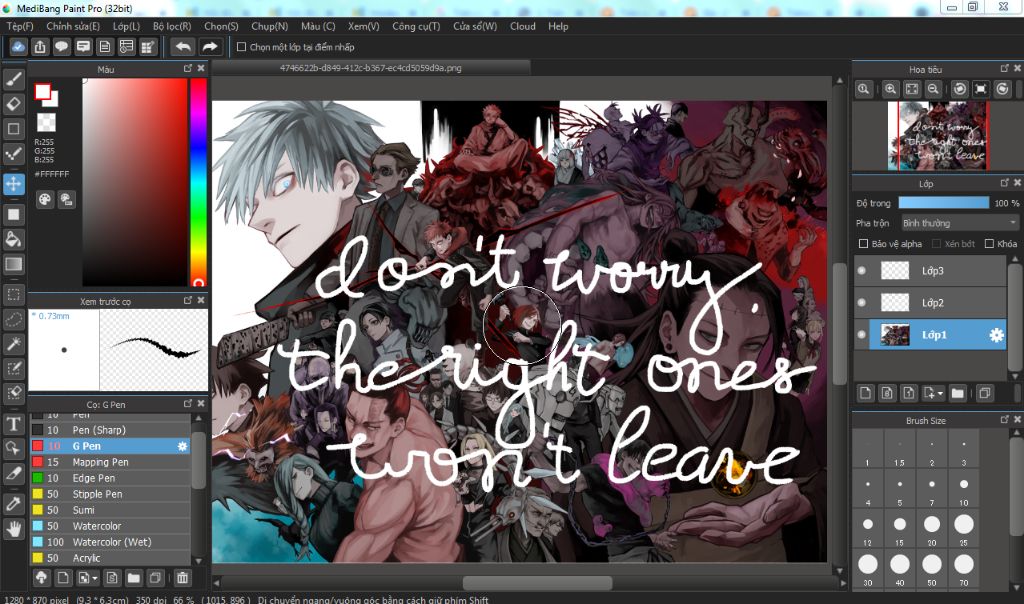Open add-layer dropdown arrow in Lớp panel
Viewport: 1024px width, 604px height.
(940, 394)
